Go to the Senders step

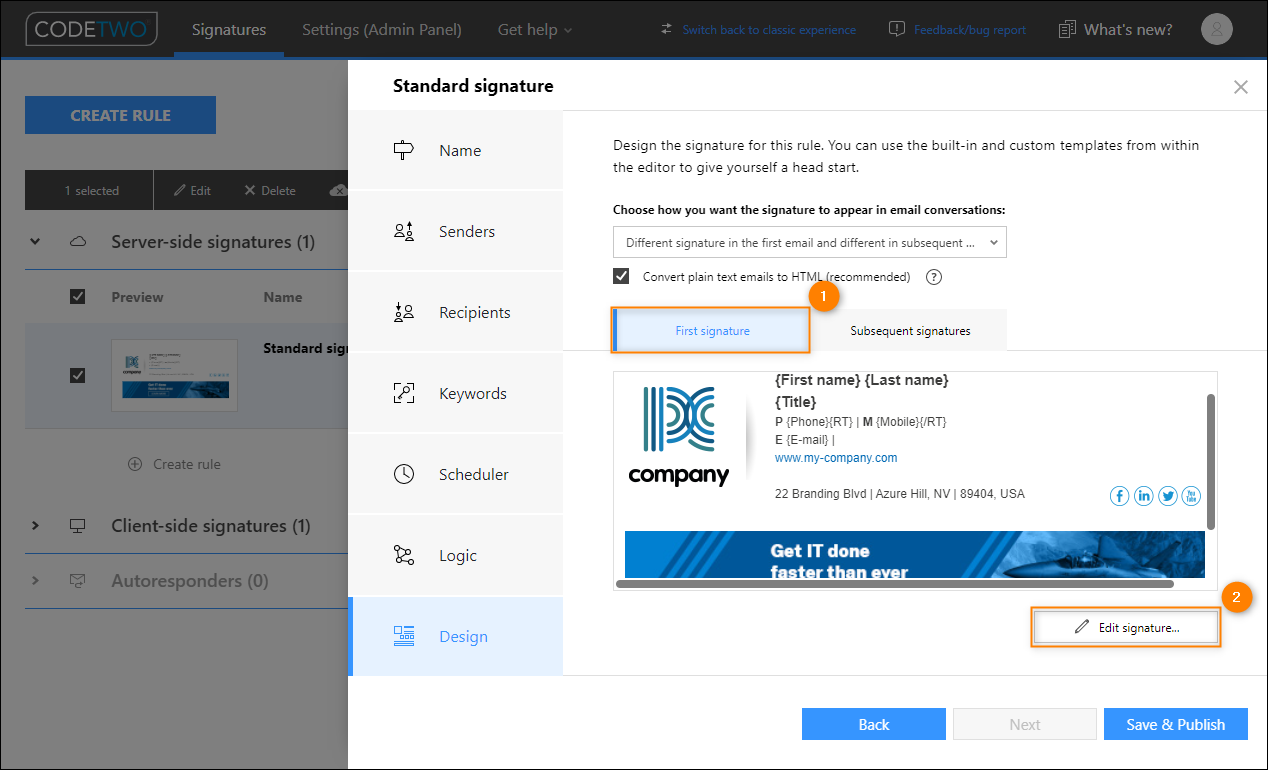click(455, 231)
